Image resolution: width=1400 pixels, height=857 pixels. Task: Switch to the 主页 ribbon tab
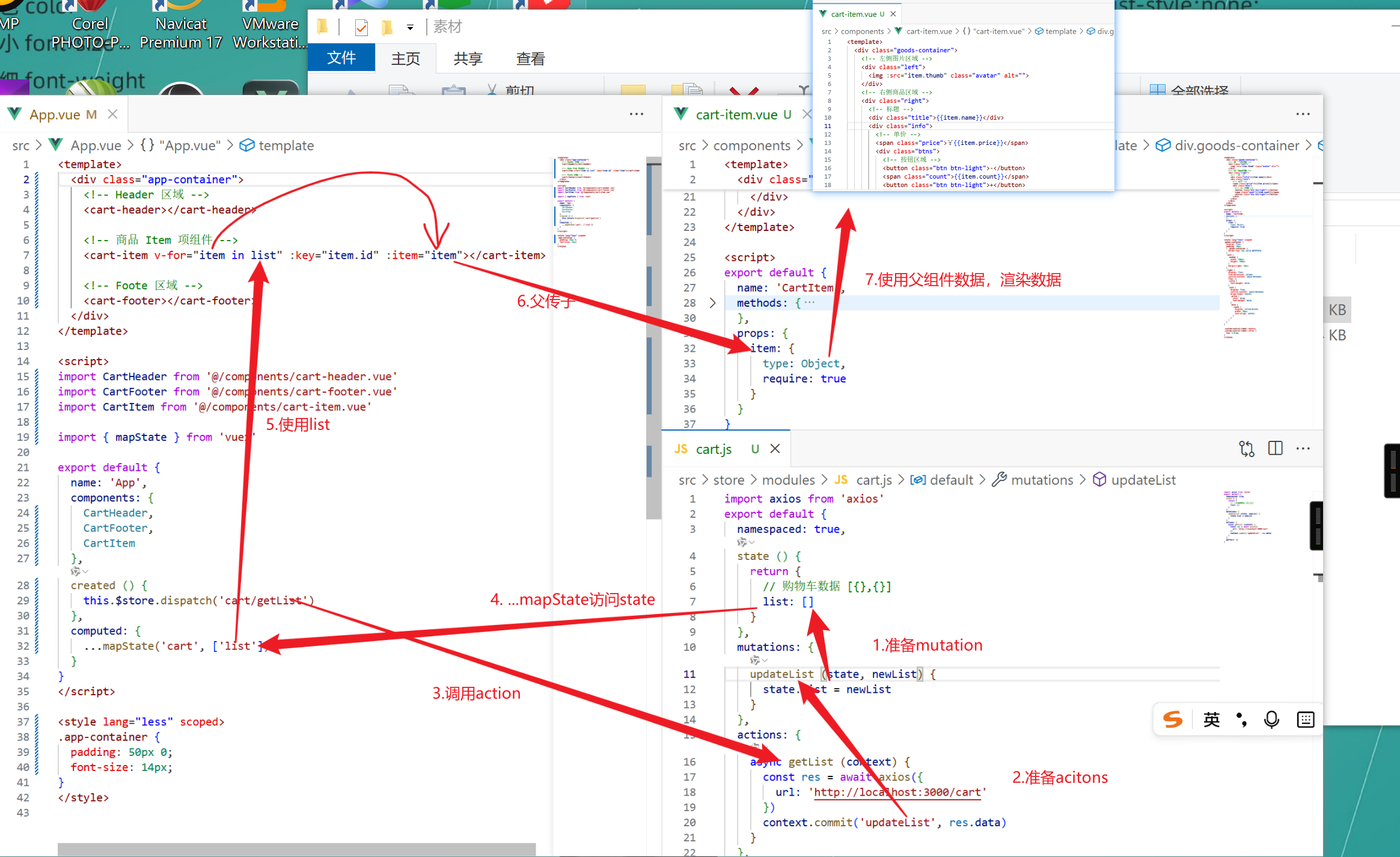click(406, 58)
